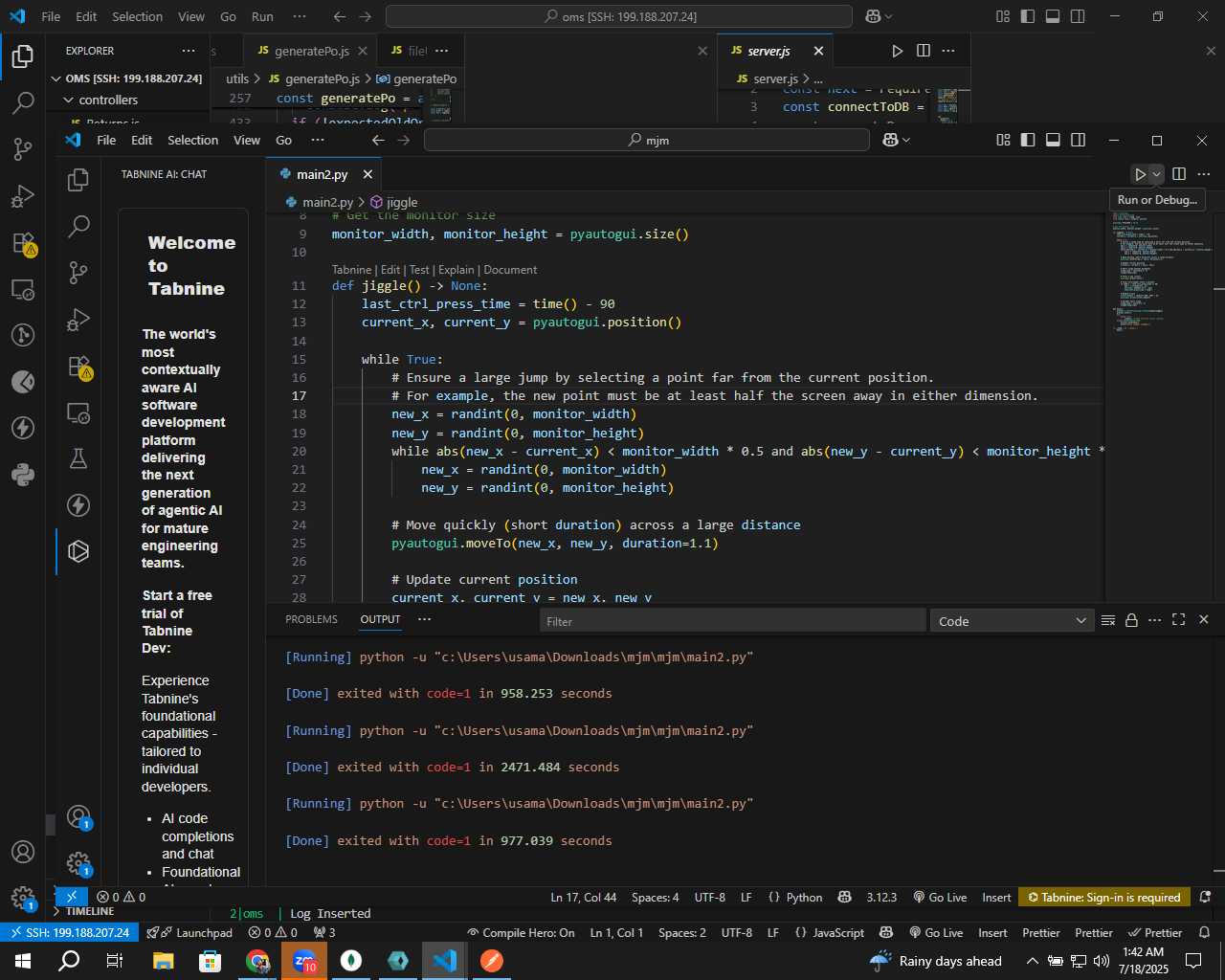Open Search icon in the oms window

click(23, 102)
